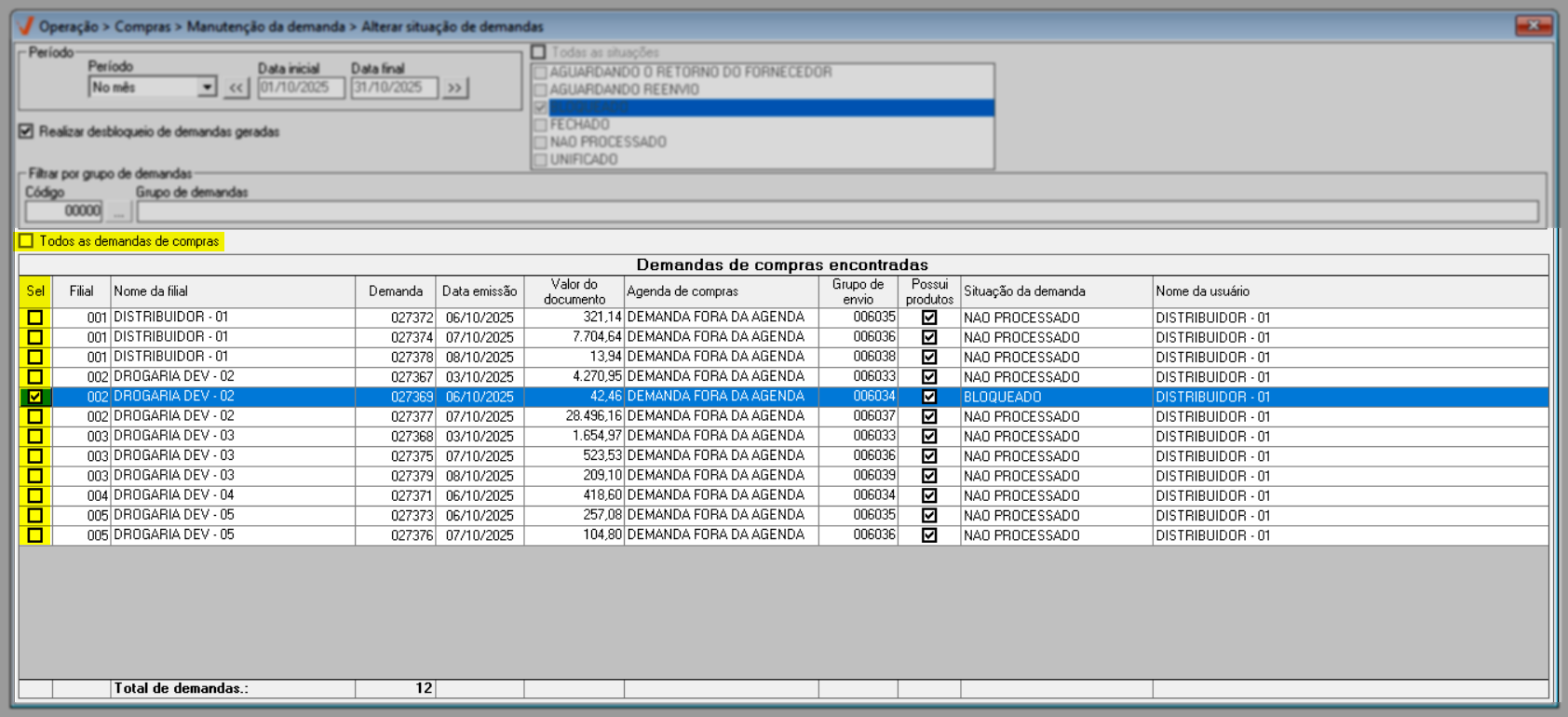Click document value 7.704,64
The image size is (1568, 717).
tap(574, 337)
